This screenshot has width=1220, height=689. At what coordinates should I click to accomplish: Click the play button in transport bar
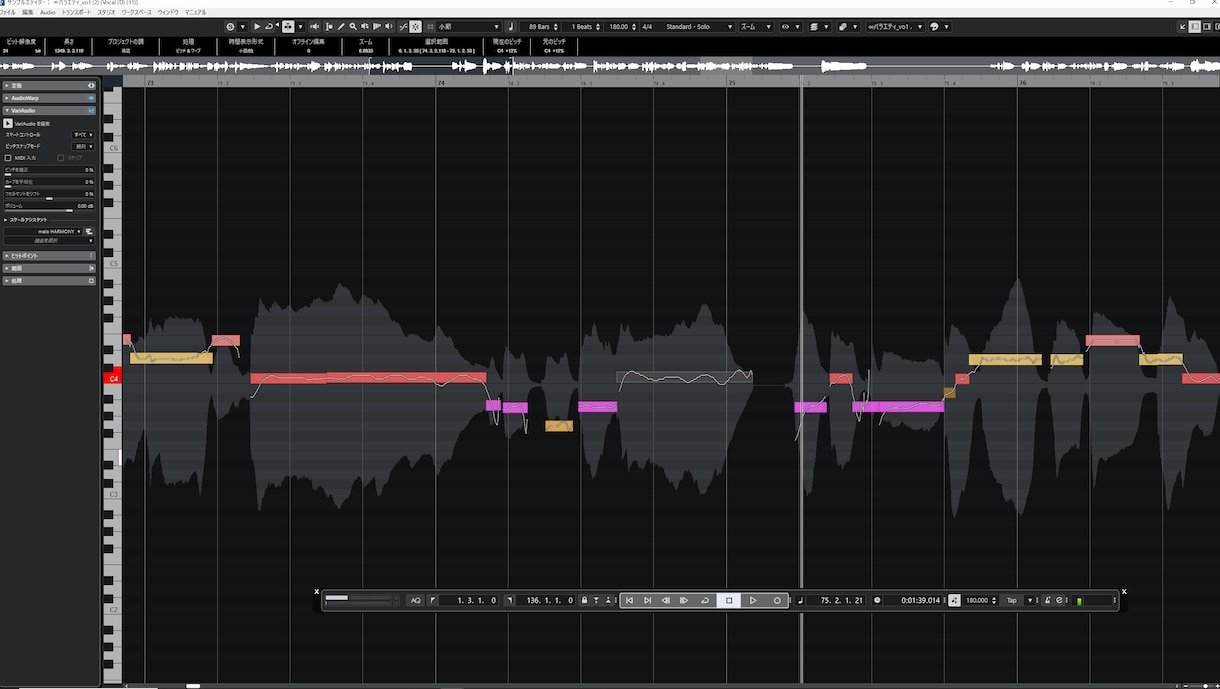pos(753,600)
